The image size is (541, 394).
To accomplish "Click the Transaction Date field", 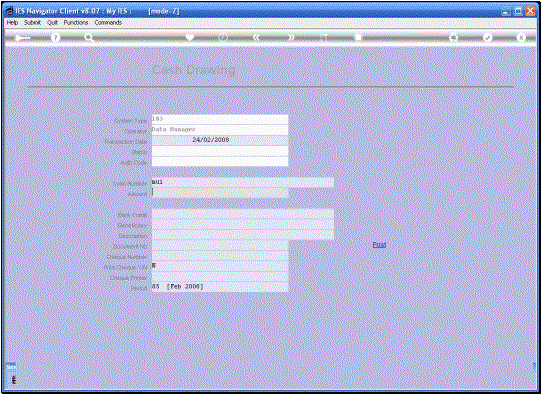I will pyautogui.click(x=220, y=140).
